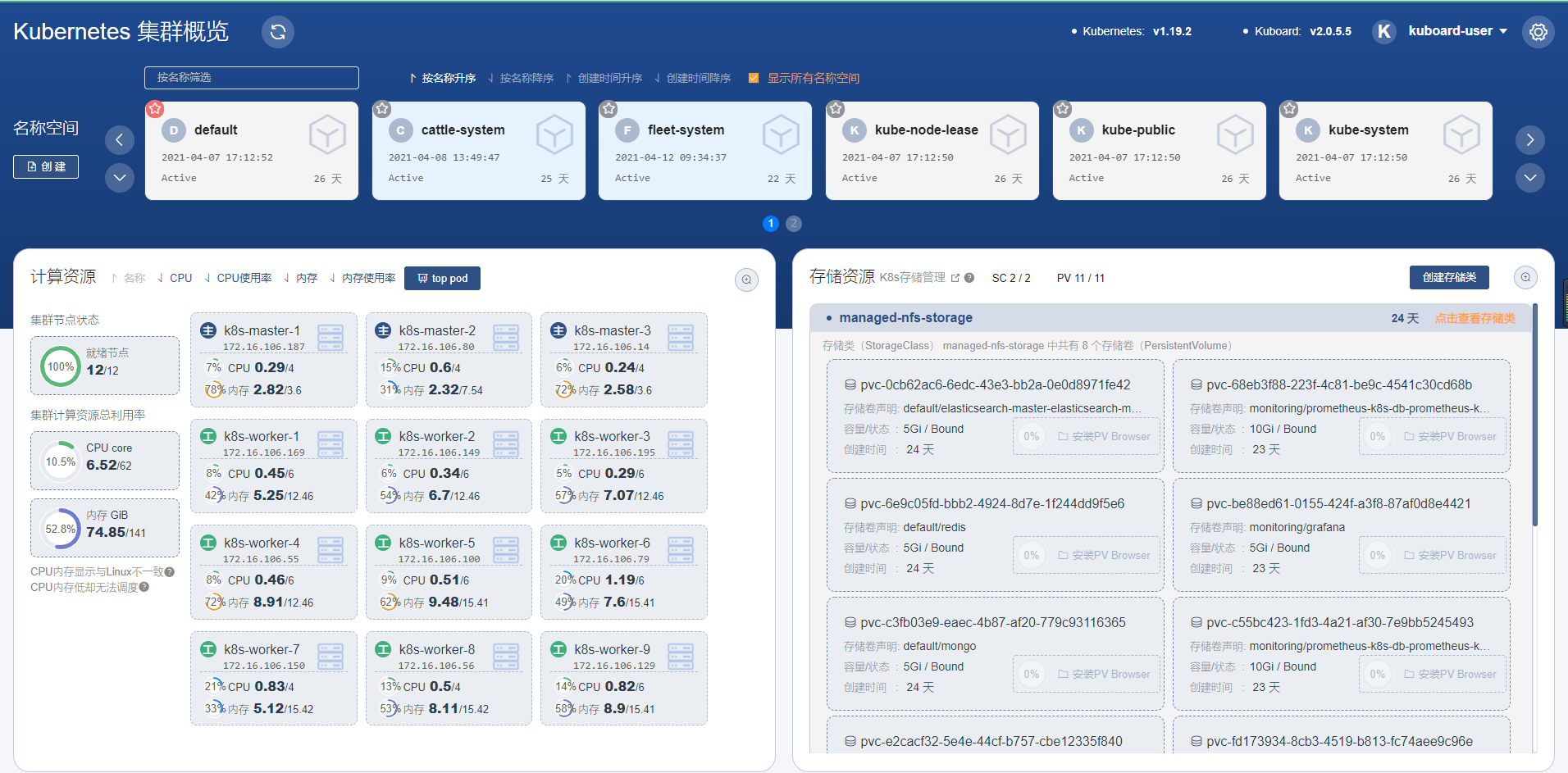Click the refresh icon beside the cluster overview title
Screen dimensions: 1568x773
click(278, 32)
